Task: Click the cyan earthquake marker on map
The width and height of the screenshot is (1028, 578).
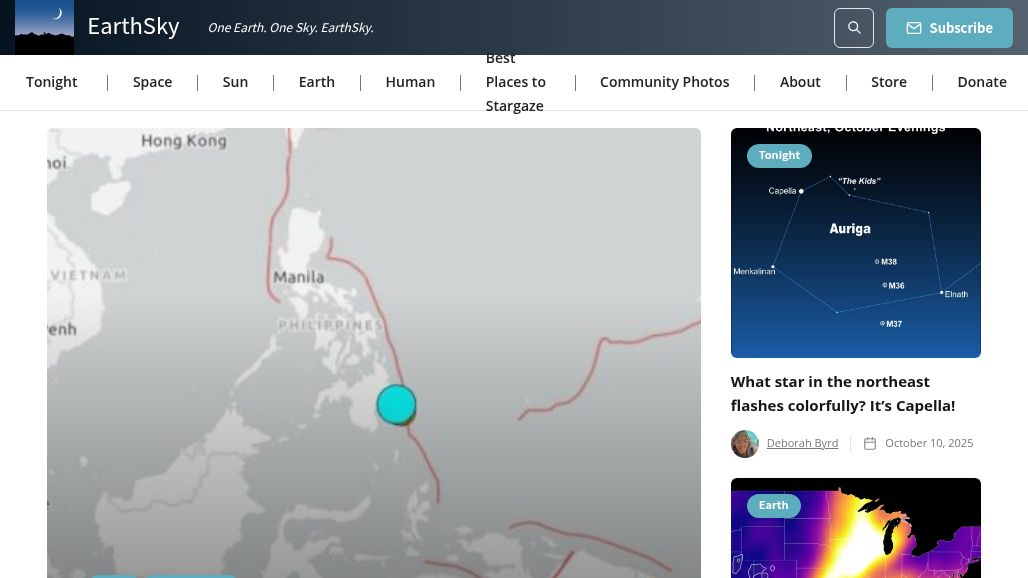Action: click(x=396, y=404)
